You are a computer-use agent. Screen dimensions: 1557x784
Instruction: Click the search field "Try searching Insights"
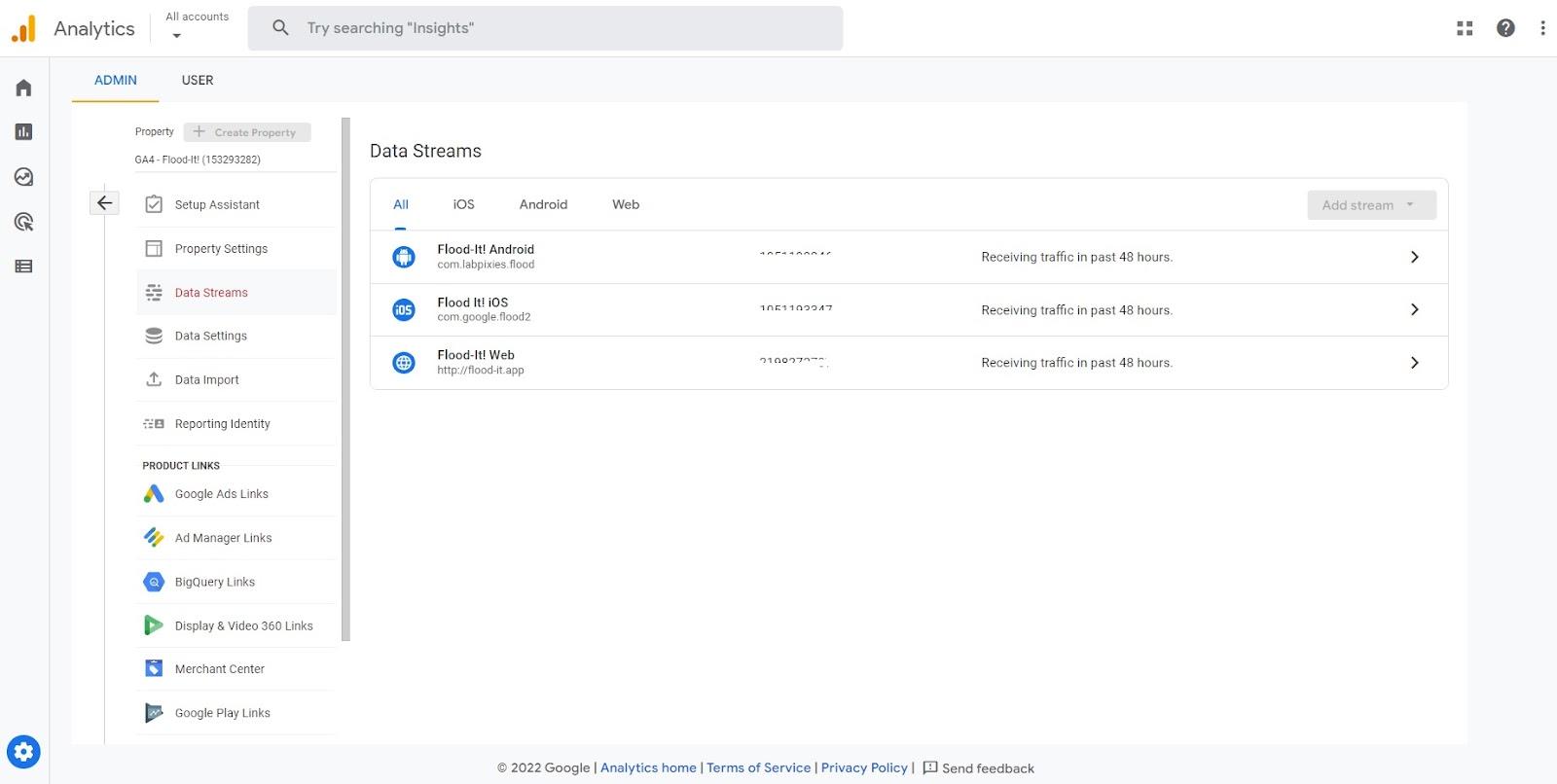tap(545, 28)
